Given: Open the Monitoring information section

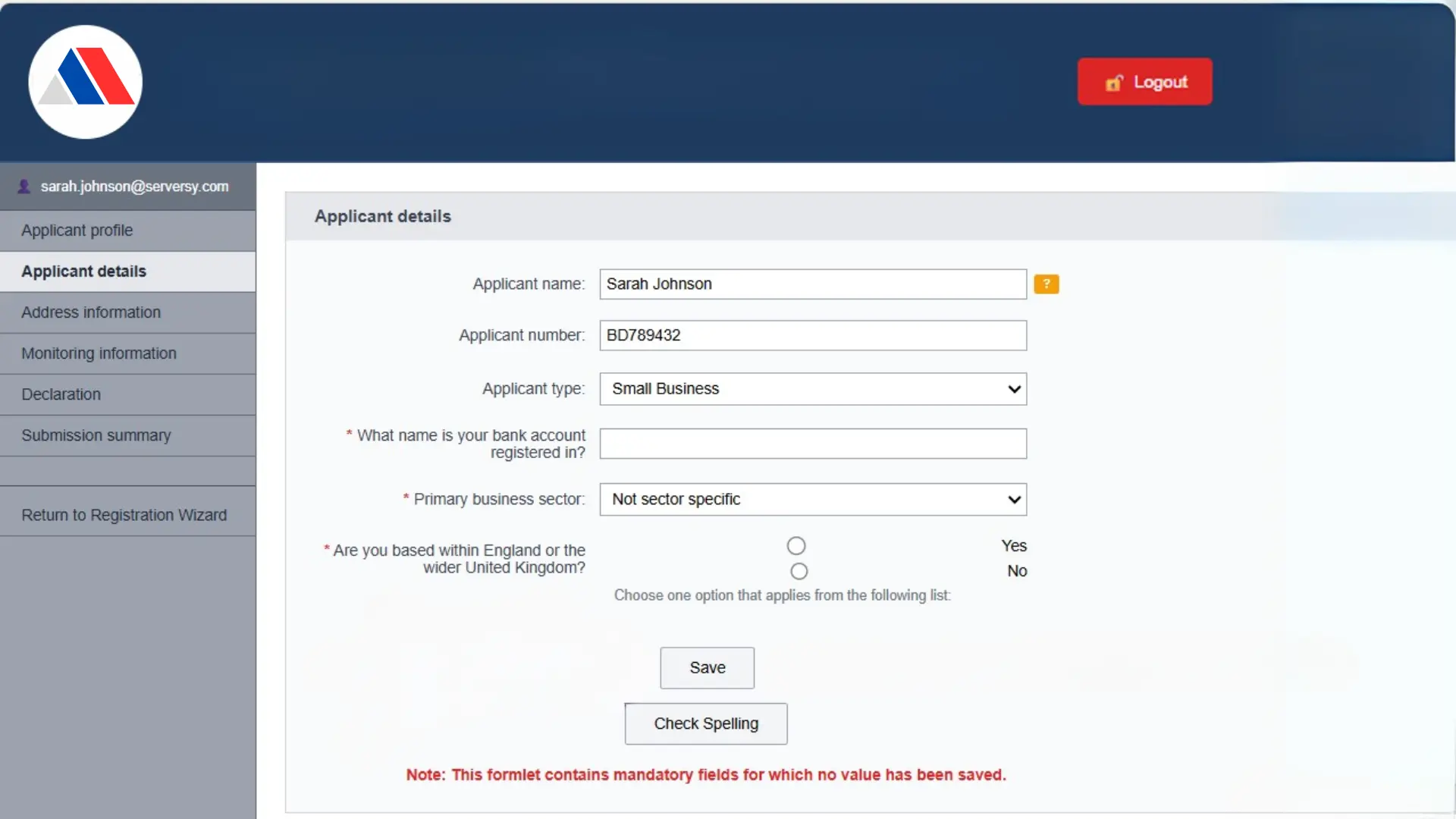Looking at the screenshot, I should (98, 353).
